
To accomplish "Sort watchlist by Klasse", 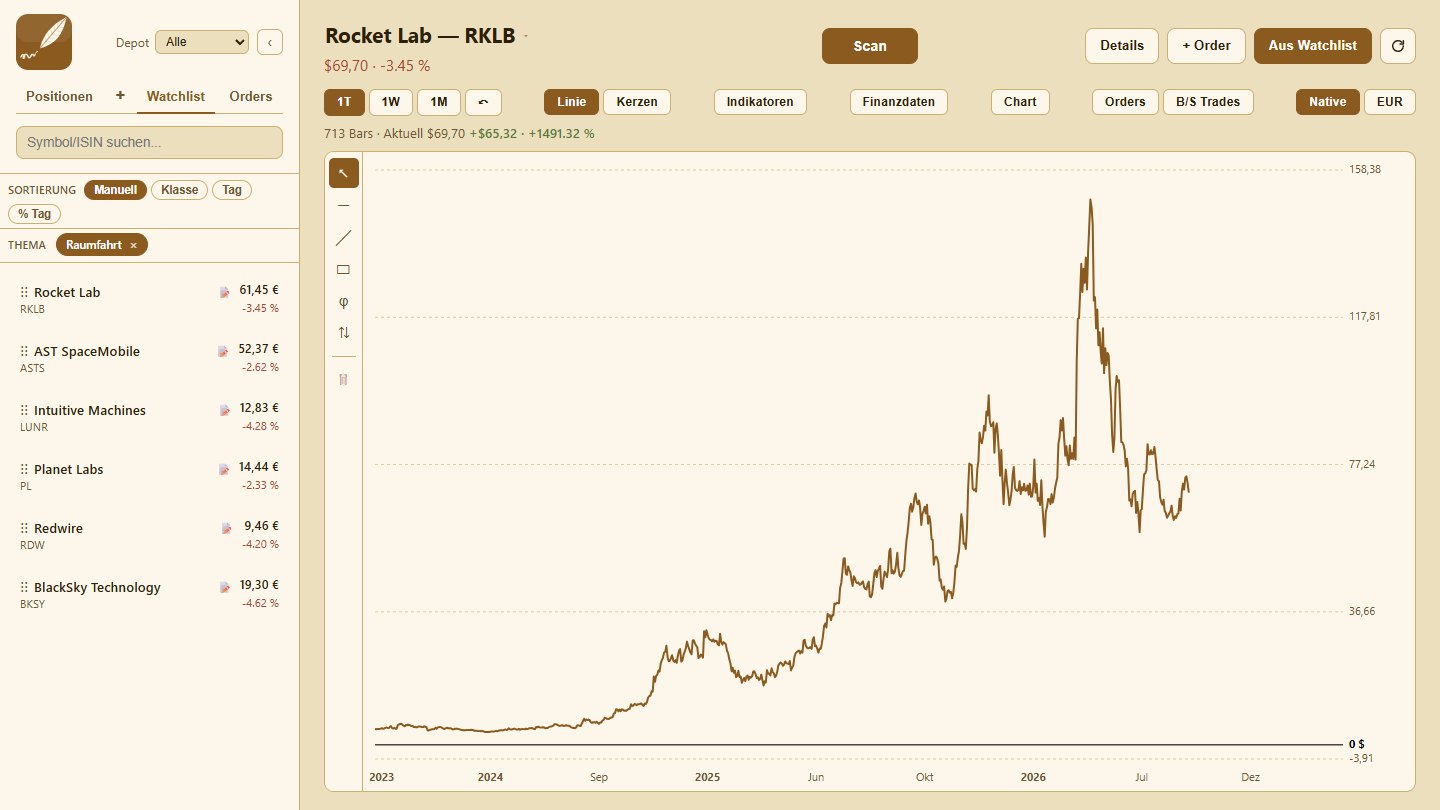I will click(x=179, y=190).
